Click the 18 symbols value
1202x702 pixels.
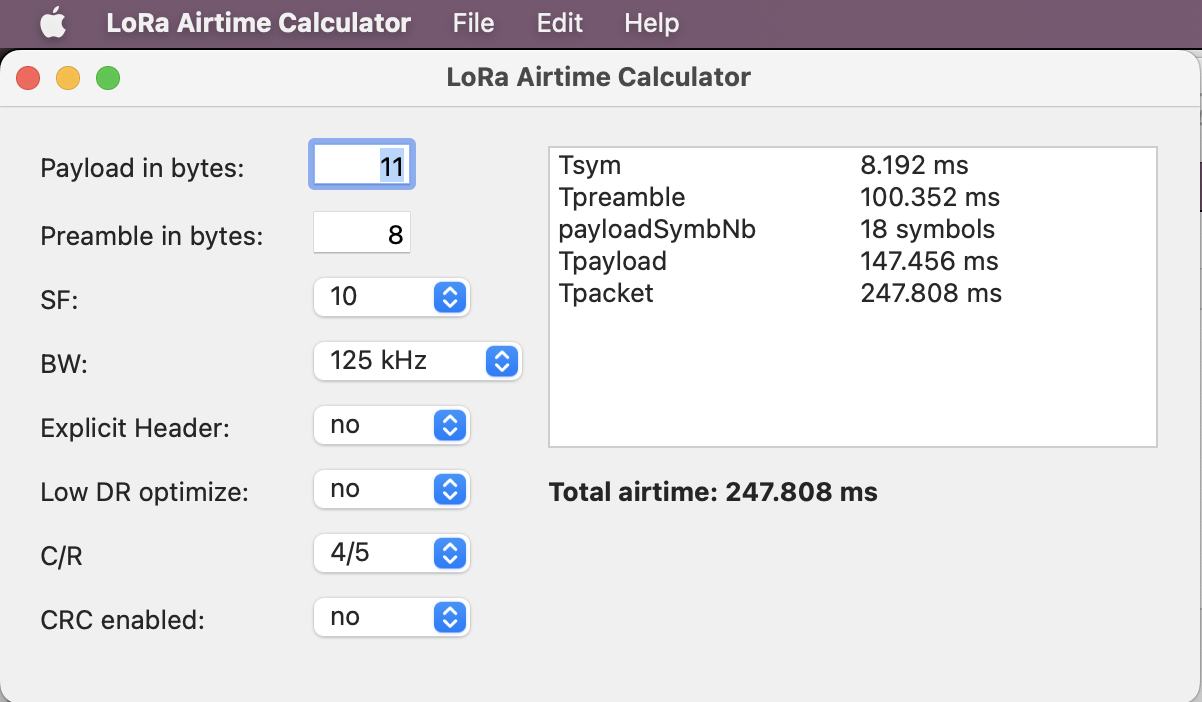click(x=927, y=229)
